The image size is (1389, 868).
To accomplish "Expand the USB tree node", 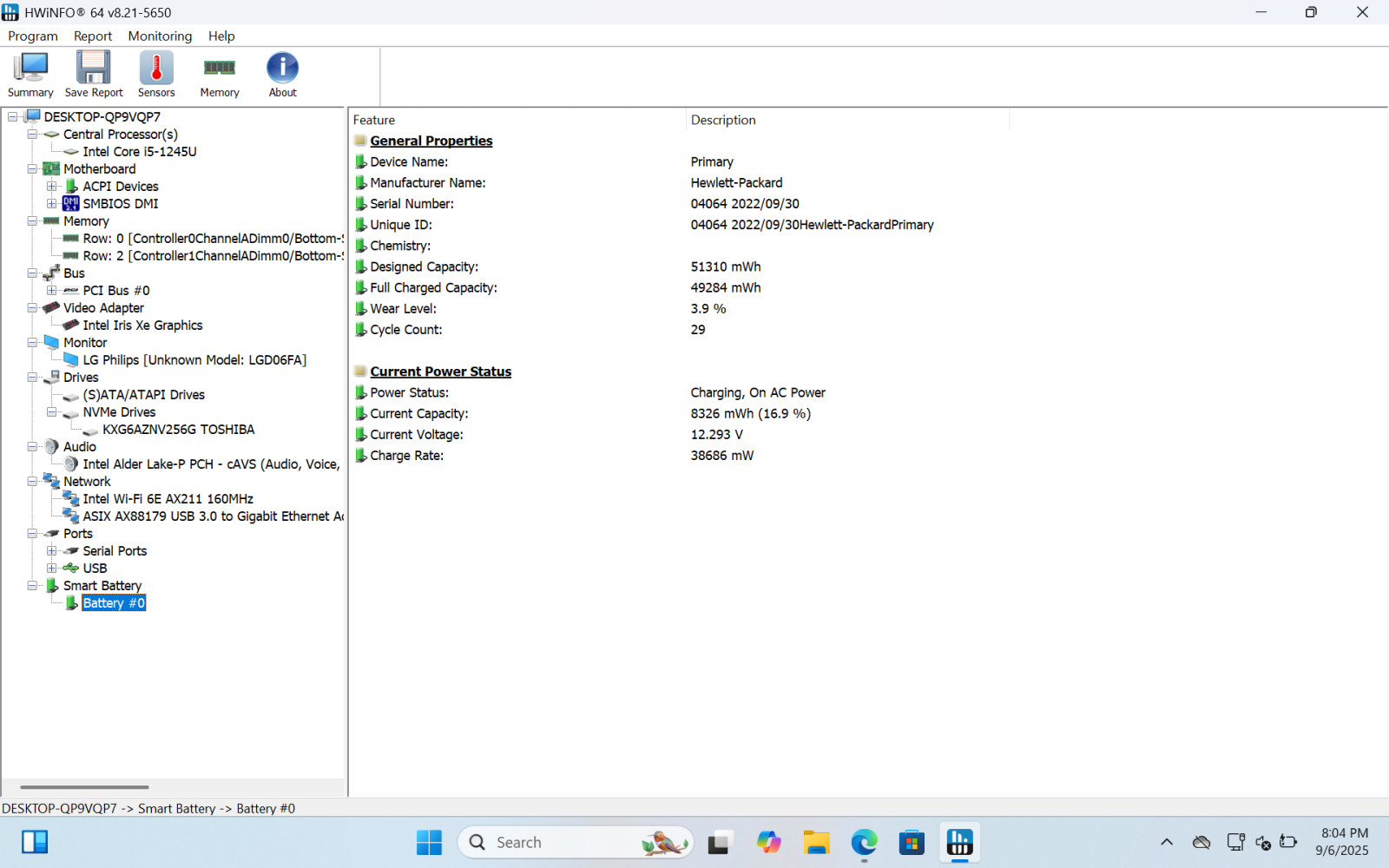I will 52,569.
